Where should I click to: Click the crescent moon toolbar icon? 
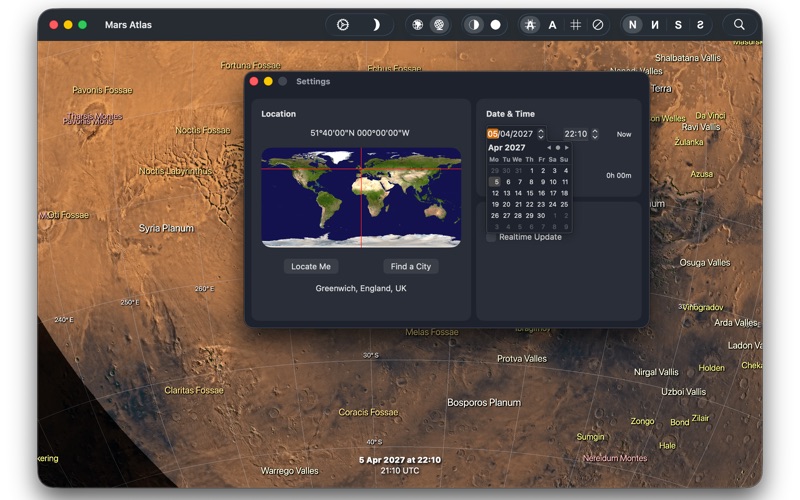376,24
